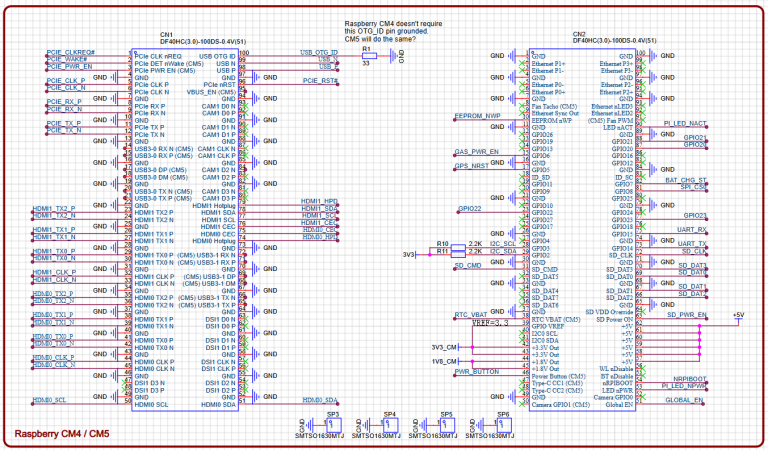
Task: Select the +5V power port symbol
Action: tap(738, 317)
